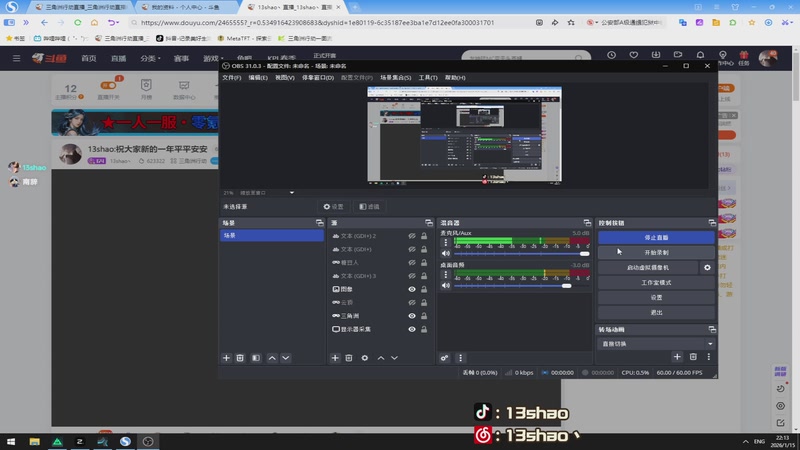Move the scene down in the Scenes panel
This screenshot has width=800, height=450.
(286, 358)
